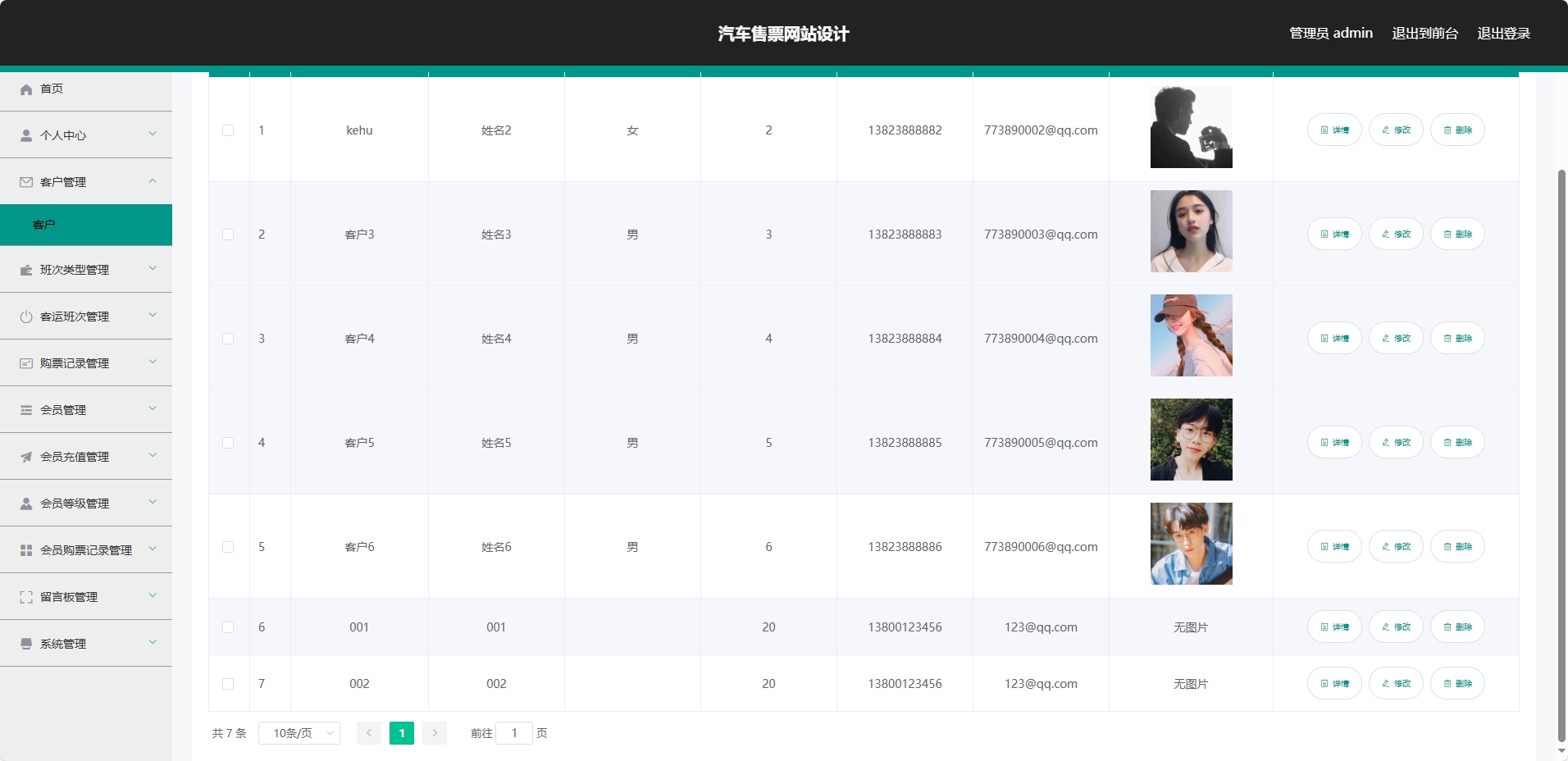
Task: Open 详情 for the kehu row
Action: click(x=1334, y=130)
